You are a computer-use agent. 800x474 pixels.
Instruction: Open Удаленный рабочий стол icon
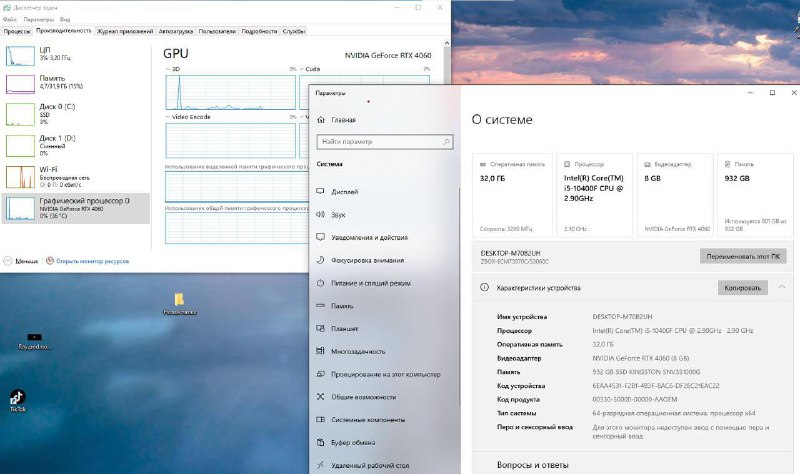[320, 465]
